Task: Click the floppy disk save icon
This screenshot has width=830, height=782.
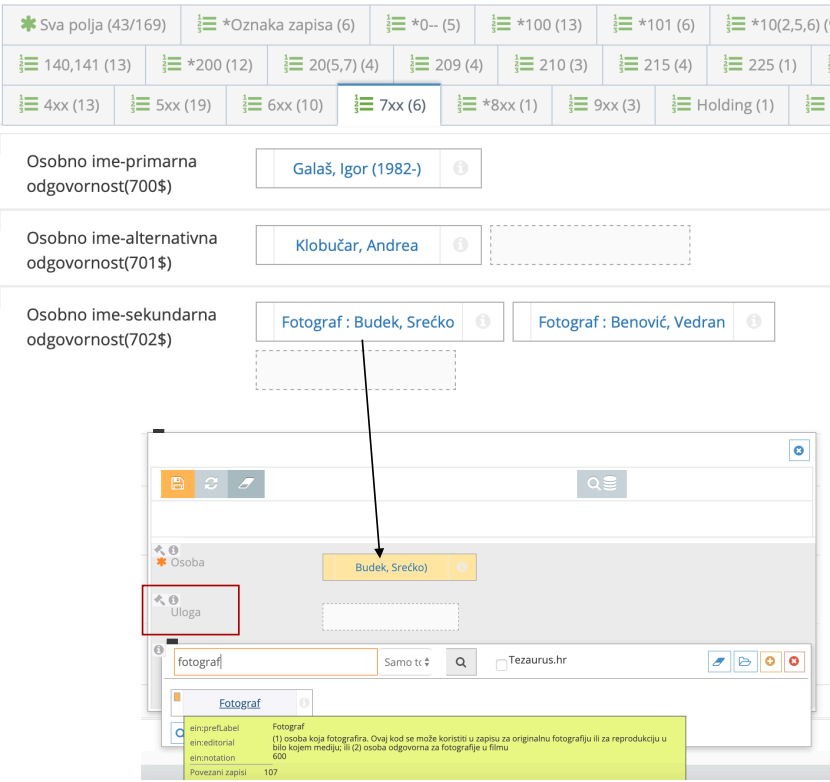Action: (177, 484)
